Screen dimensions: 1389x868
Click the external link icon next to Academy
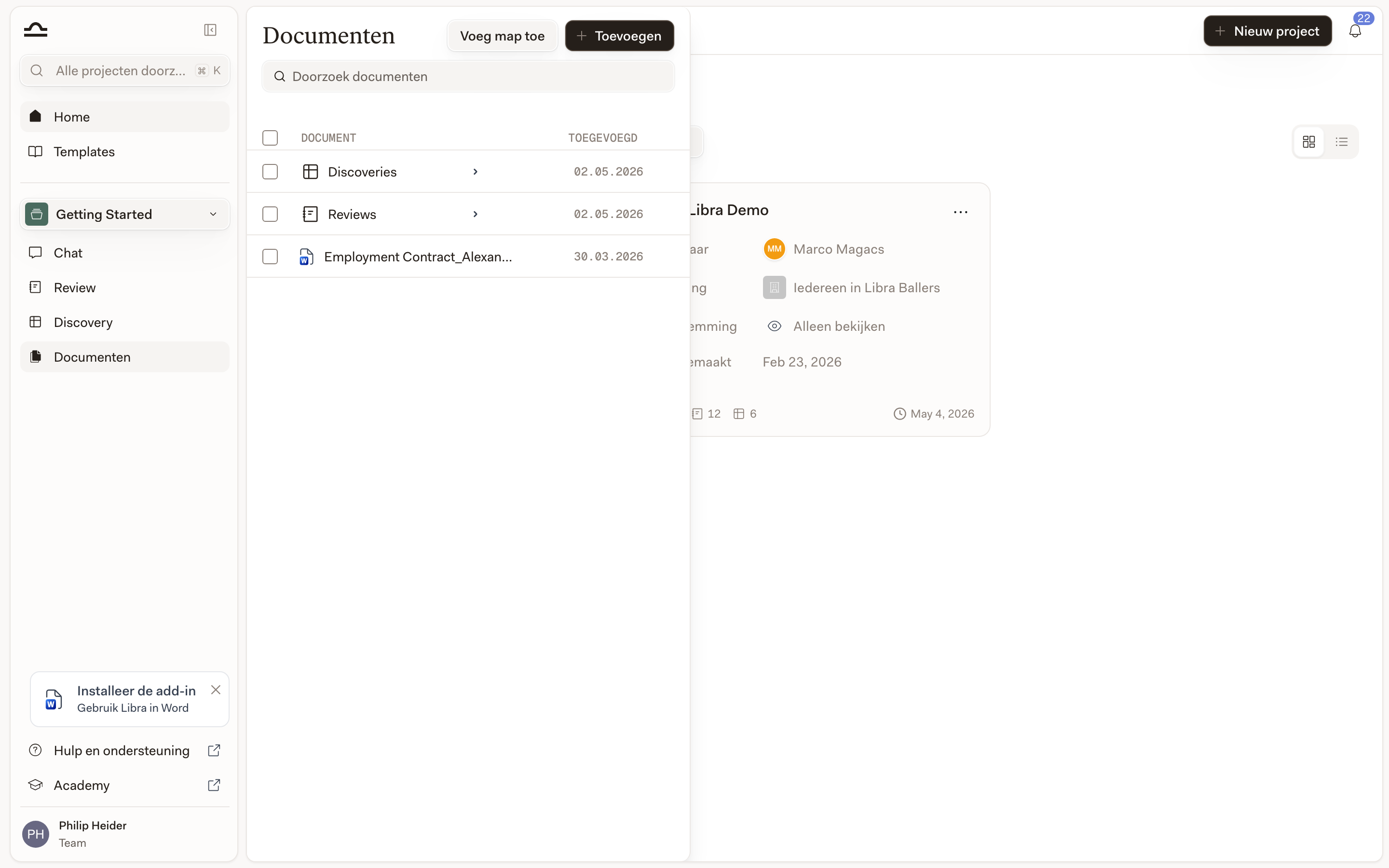[x=214, y=785]
